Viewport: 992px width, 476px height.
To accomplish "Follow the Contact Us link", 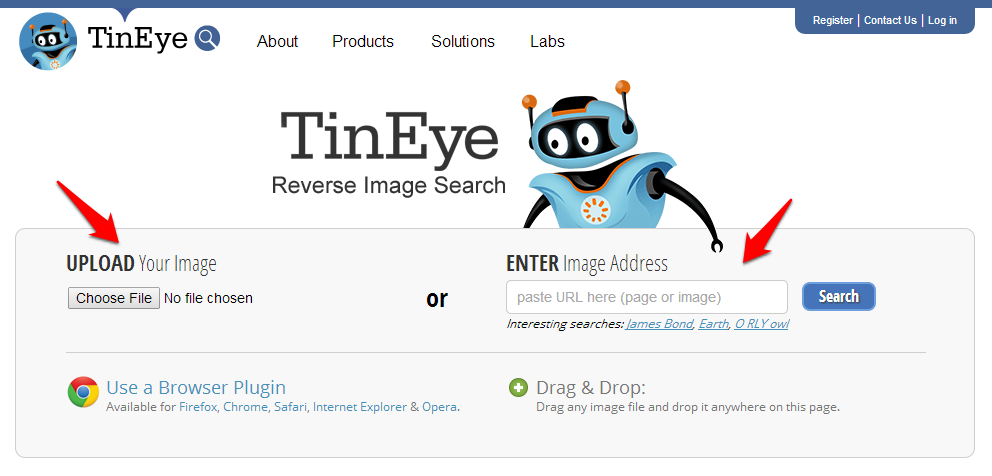I will (x=890, y=20).
